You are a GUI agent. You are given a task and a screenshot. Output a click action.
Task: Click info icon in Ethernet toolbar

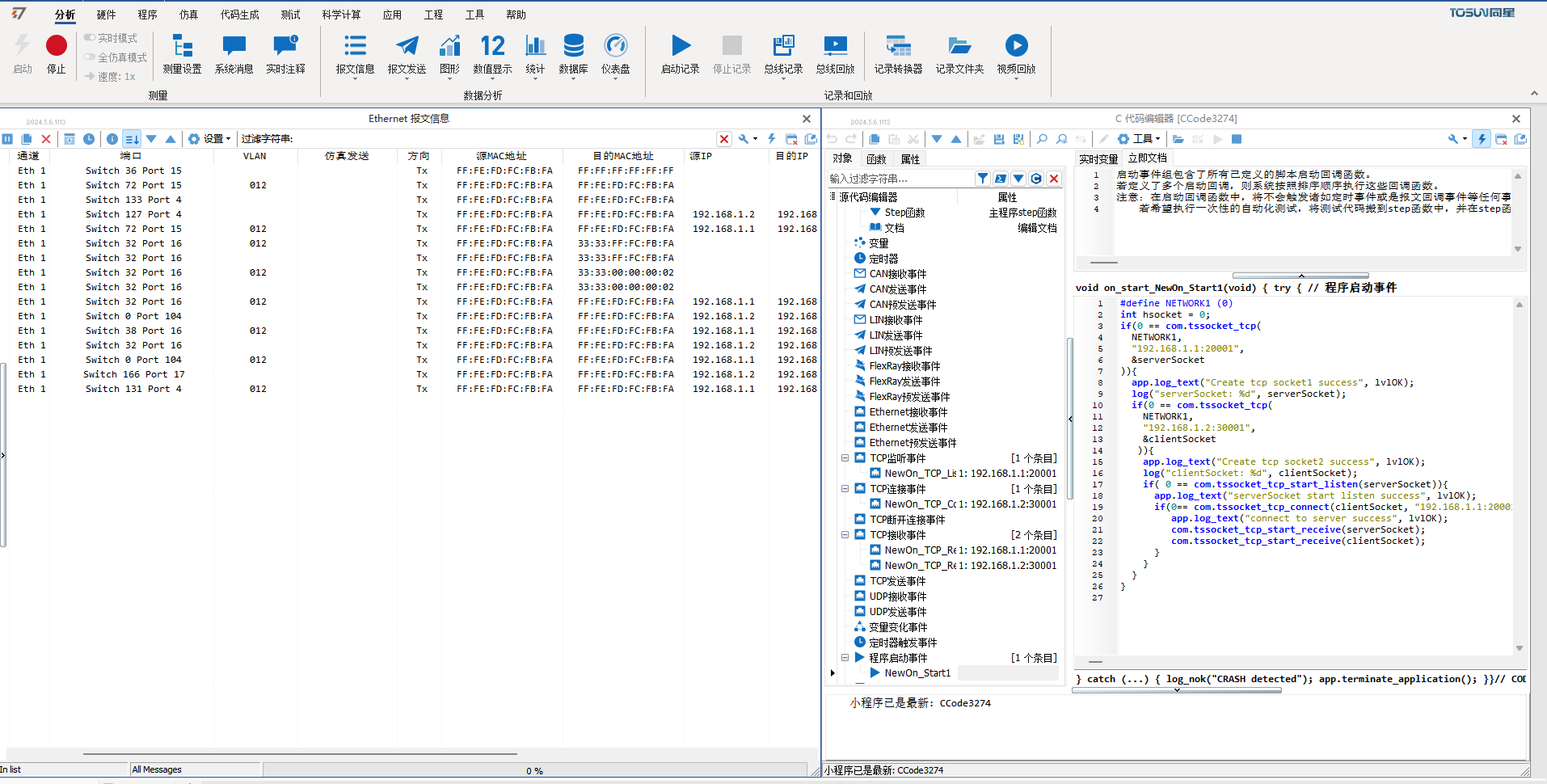(112, 139)
